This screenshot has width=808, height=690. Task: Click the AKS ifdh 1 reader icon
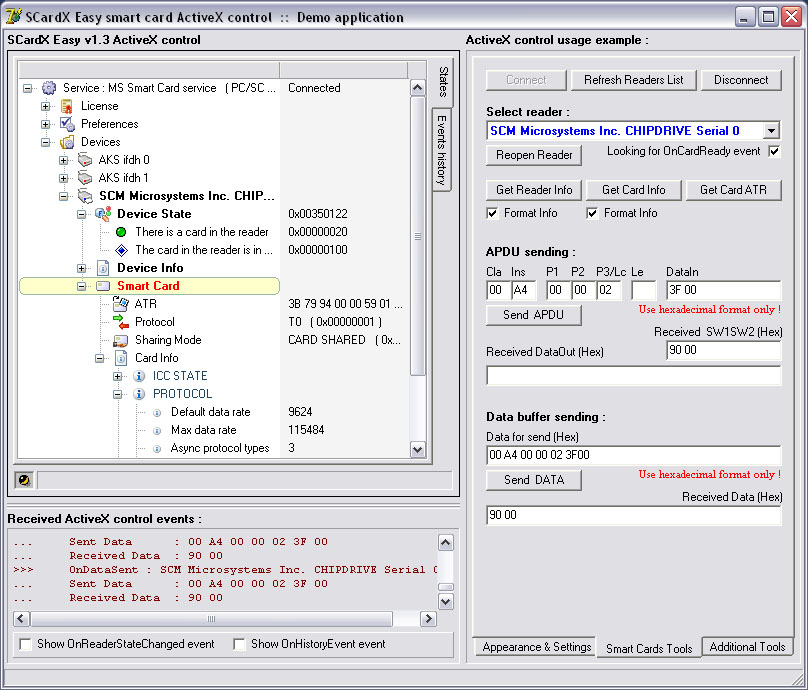tap(85, 178)
